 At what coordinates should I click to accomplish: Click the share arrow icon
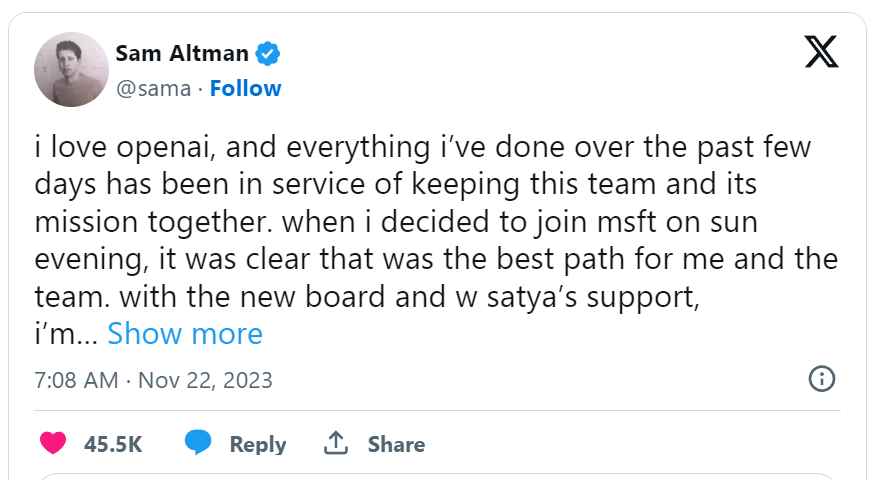(337, 443)
